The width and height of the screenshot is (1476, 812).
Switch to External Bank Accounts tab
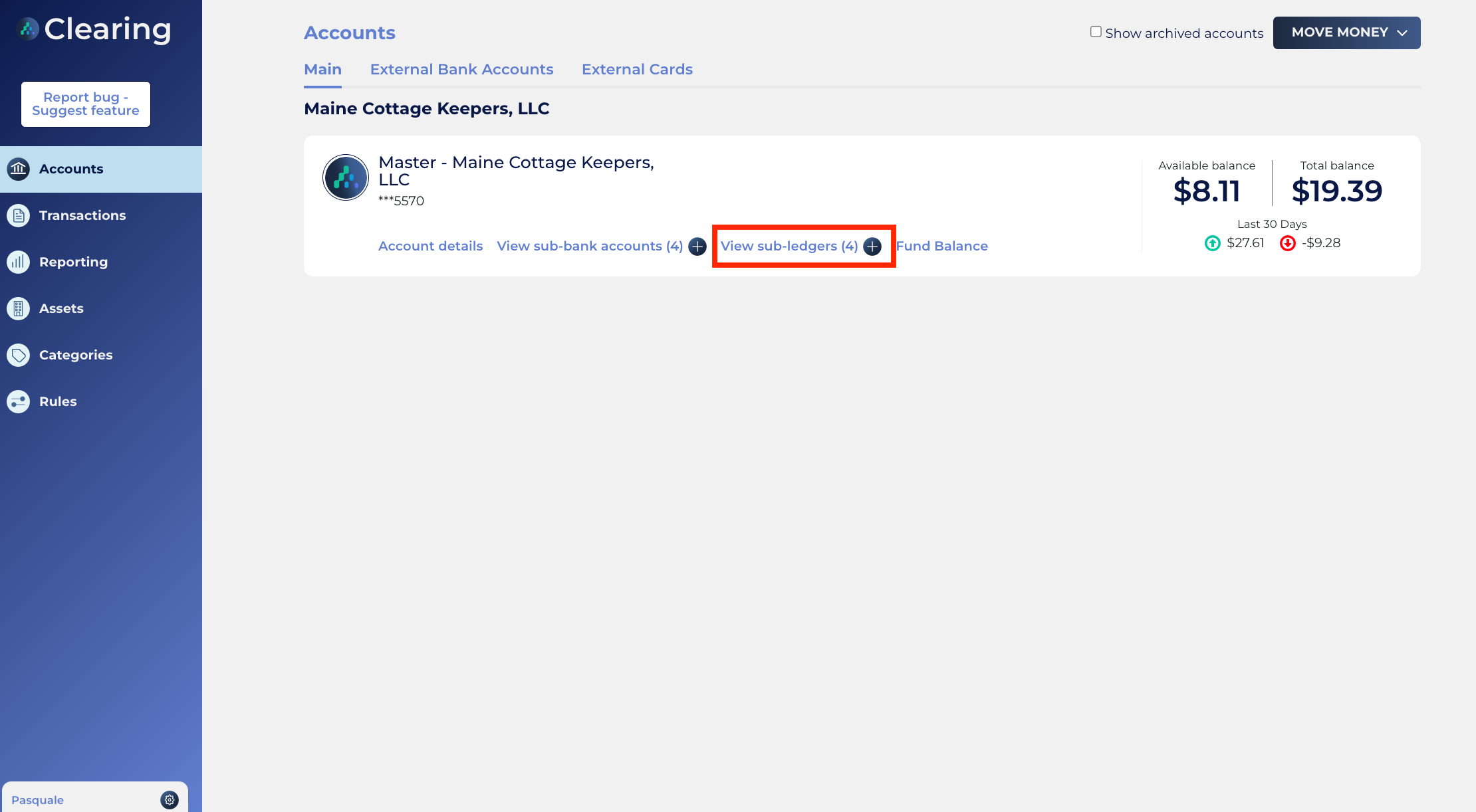click(x=461, y=69)
